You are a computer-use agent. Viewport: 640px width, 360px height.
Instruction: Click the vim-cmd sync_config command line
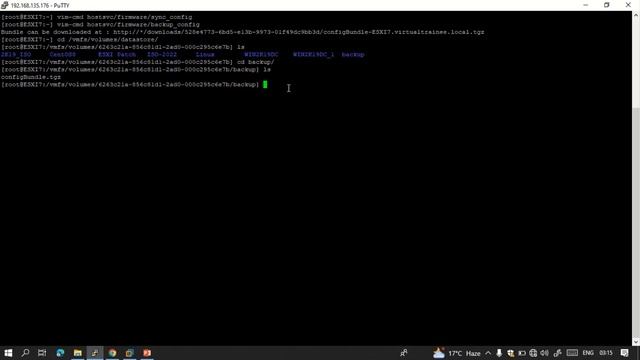tap(124, 17)
